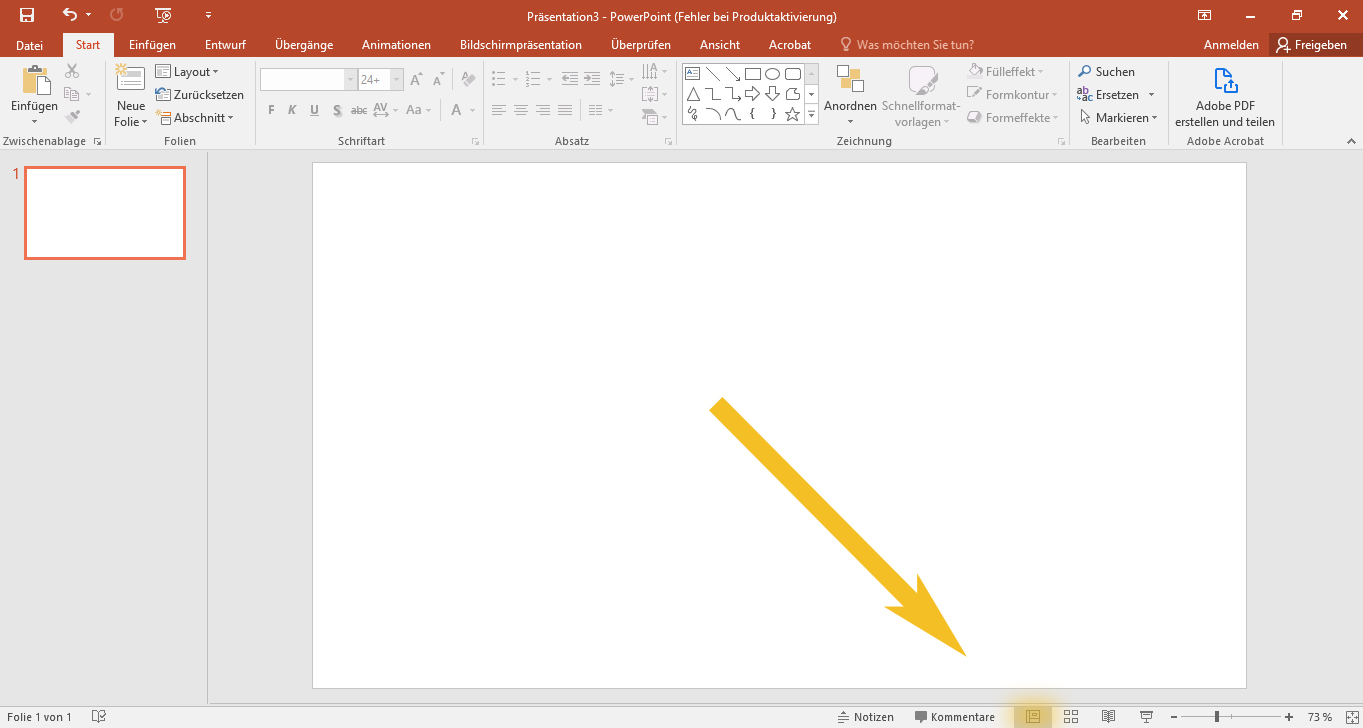Zoom in with the plus button
Image resolution: width=1363 pixels, height=728 pixels.
[1289, 717]
